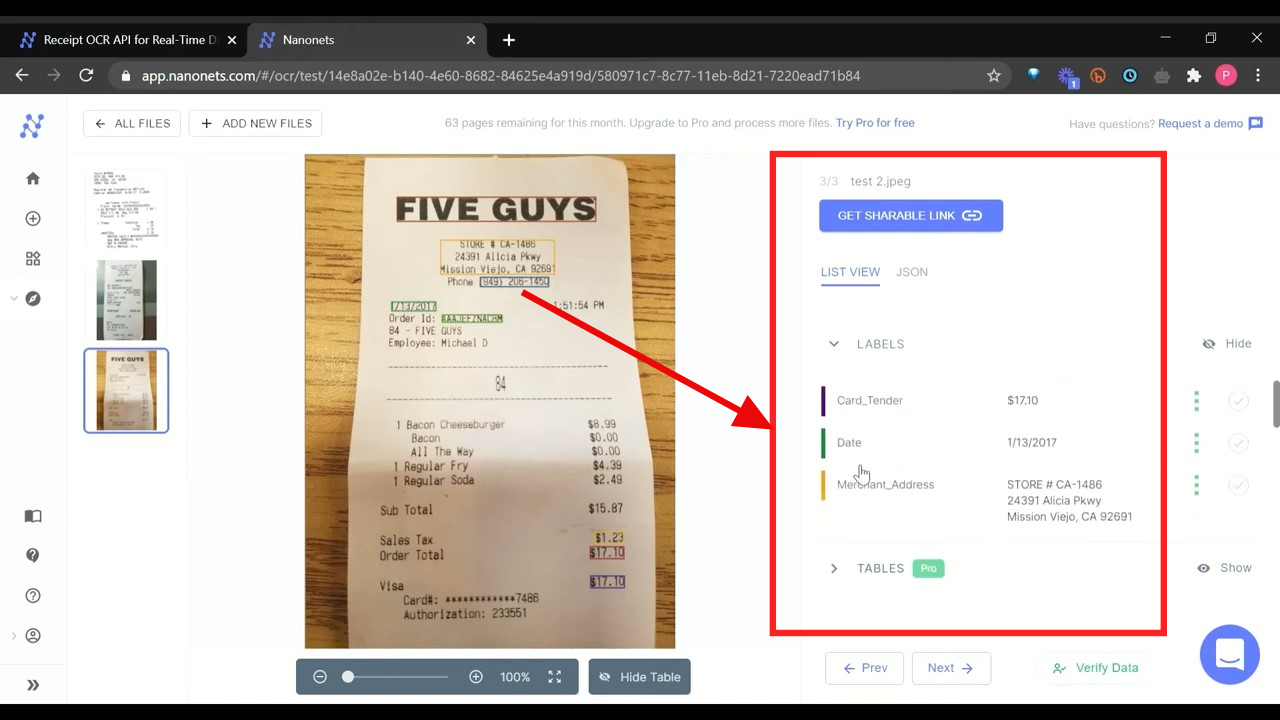Click the add new model plus icon in sidebar
Image resolution: width=1280 pixels, height=720 pixels.
pyautogui.click(x=33, y=219)
